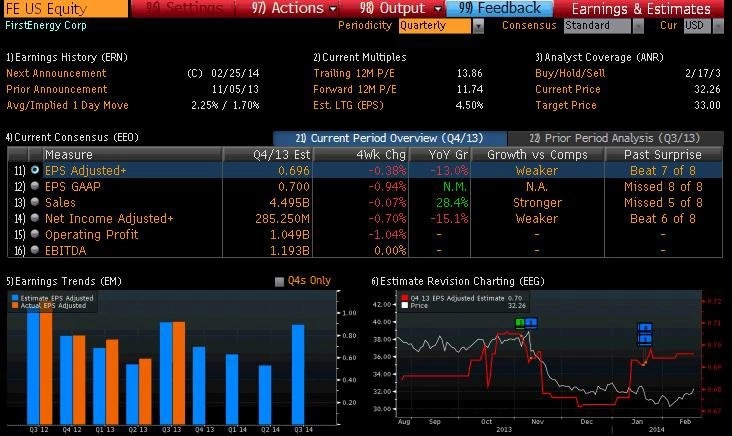
Task: Click the Measure column header
Action: [x=132, y=155]
